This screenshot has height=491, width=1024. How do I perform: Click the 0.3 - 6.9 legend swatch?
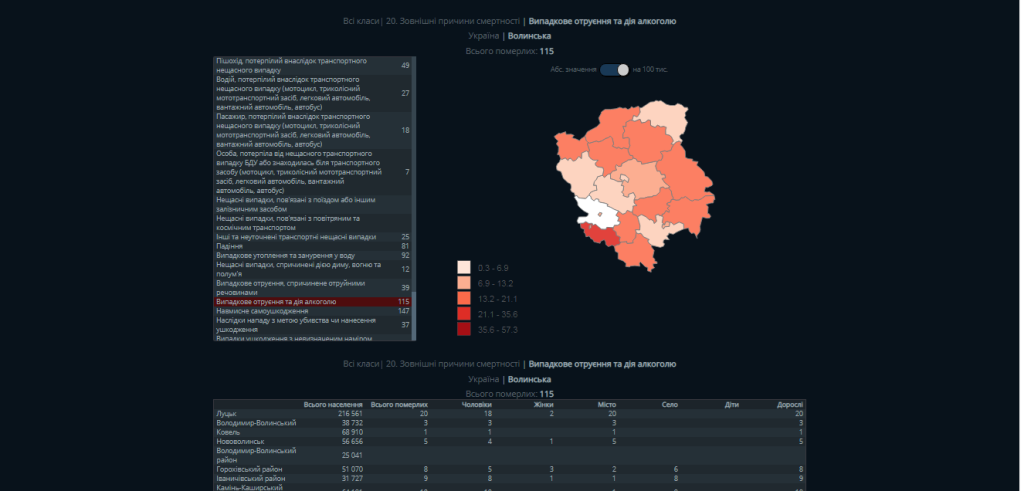[x=464, y=268]
